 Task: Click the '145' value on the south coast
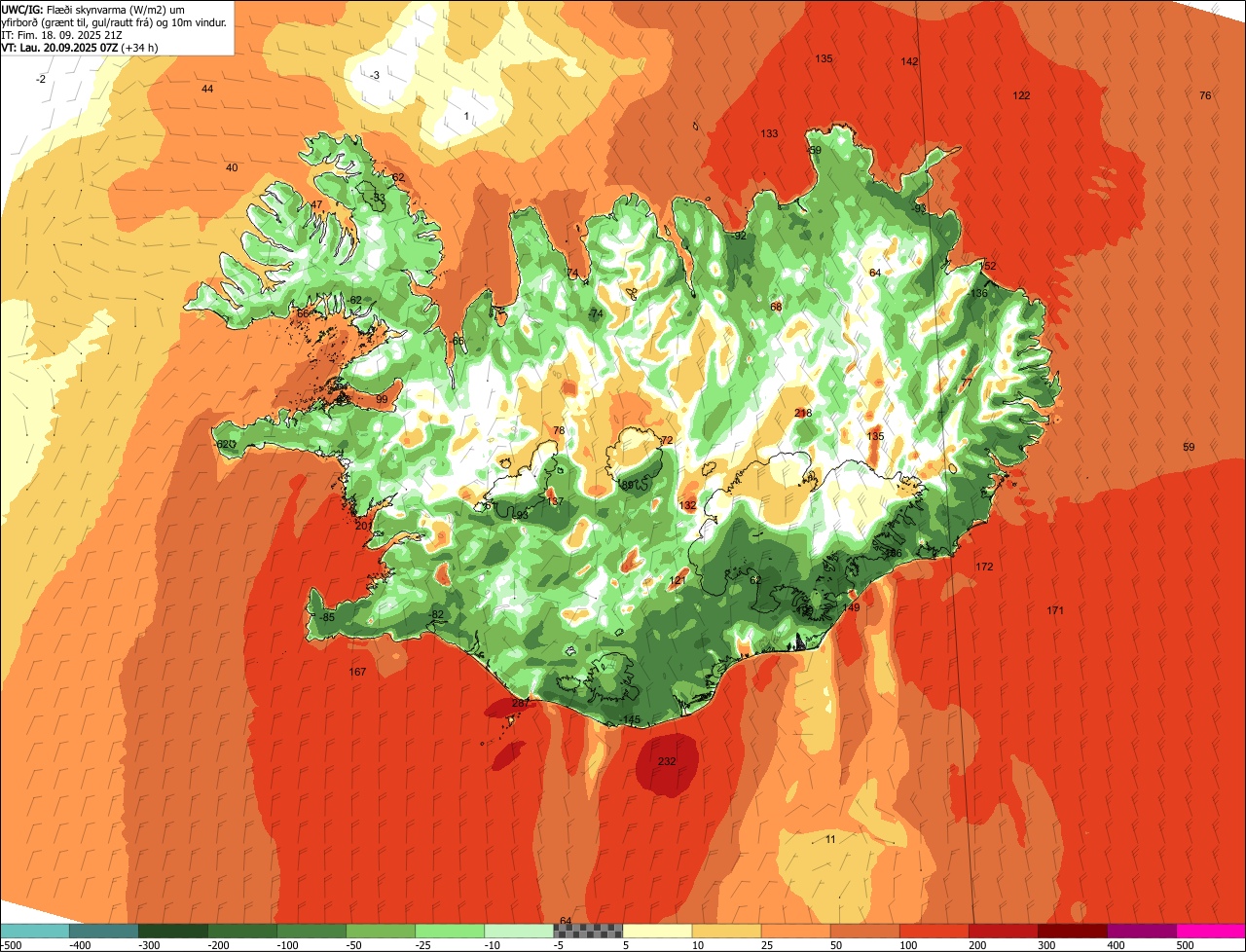coord(632,719)
